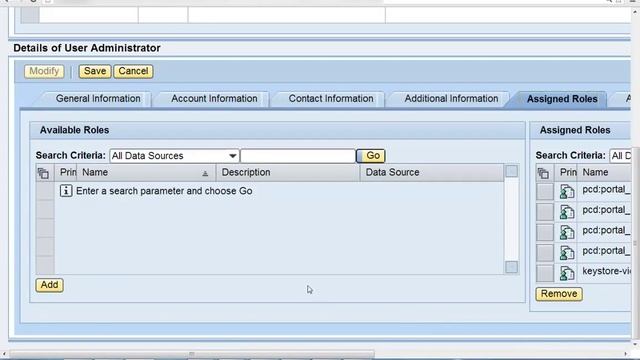This screenshot has width=640, height=360.
Task: Select the Assigned Roles tab
Action: click(x=562, y=99)
